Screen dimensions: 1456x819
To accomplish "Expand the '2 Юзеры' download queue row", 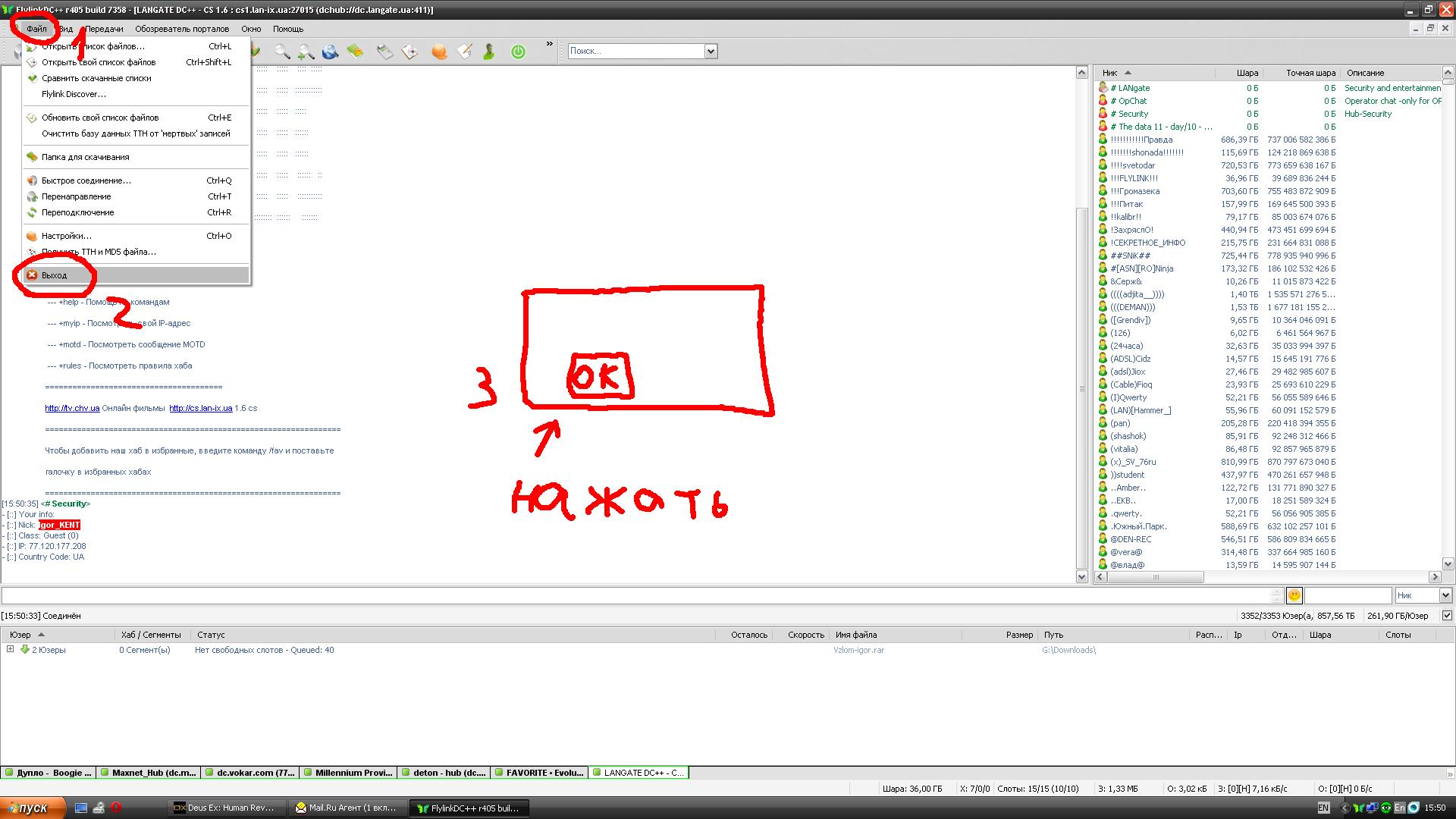I will (10, 649).
